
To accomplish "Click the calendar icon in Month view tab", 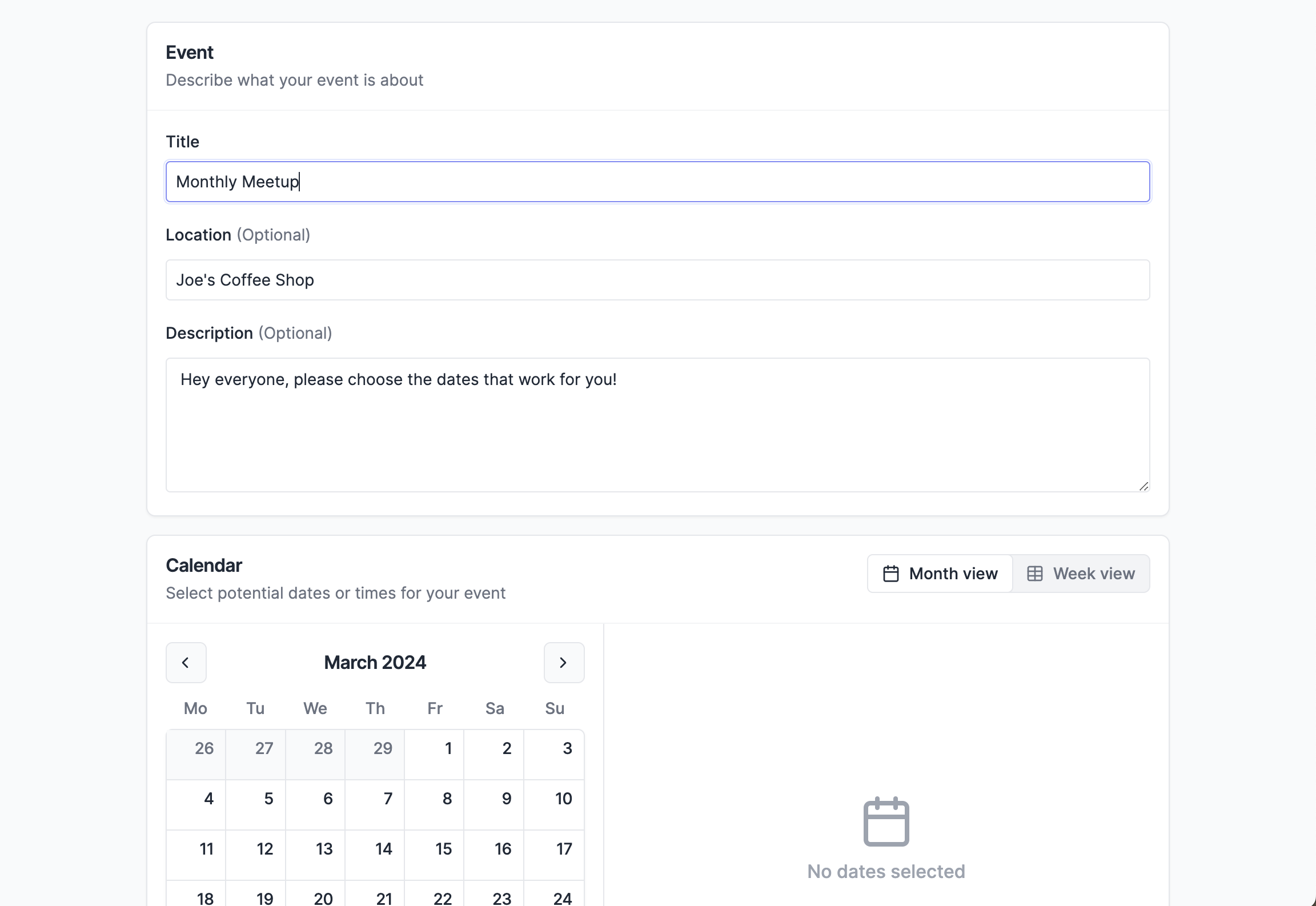I will 890,574.
